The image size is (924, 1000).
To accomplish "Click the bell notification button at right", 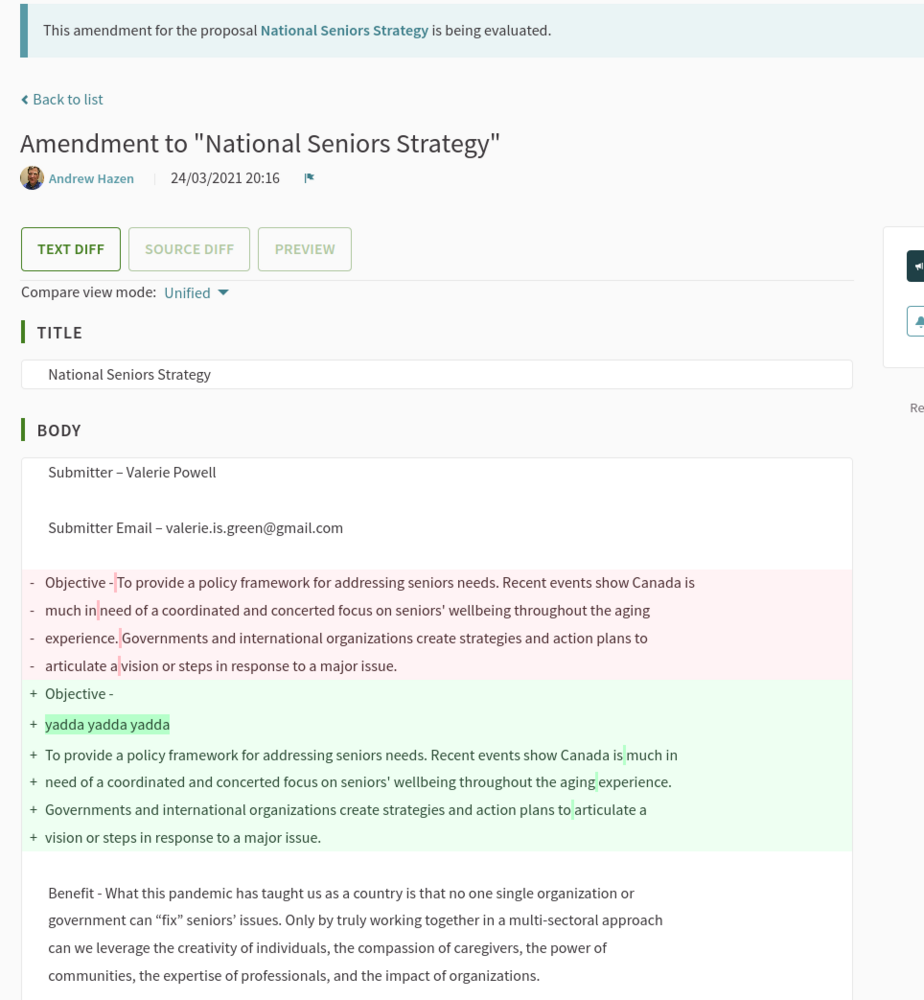I will pos(916,321).
